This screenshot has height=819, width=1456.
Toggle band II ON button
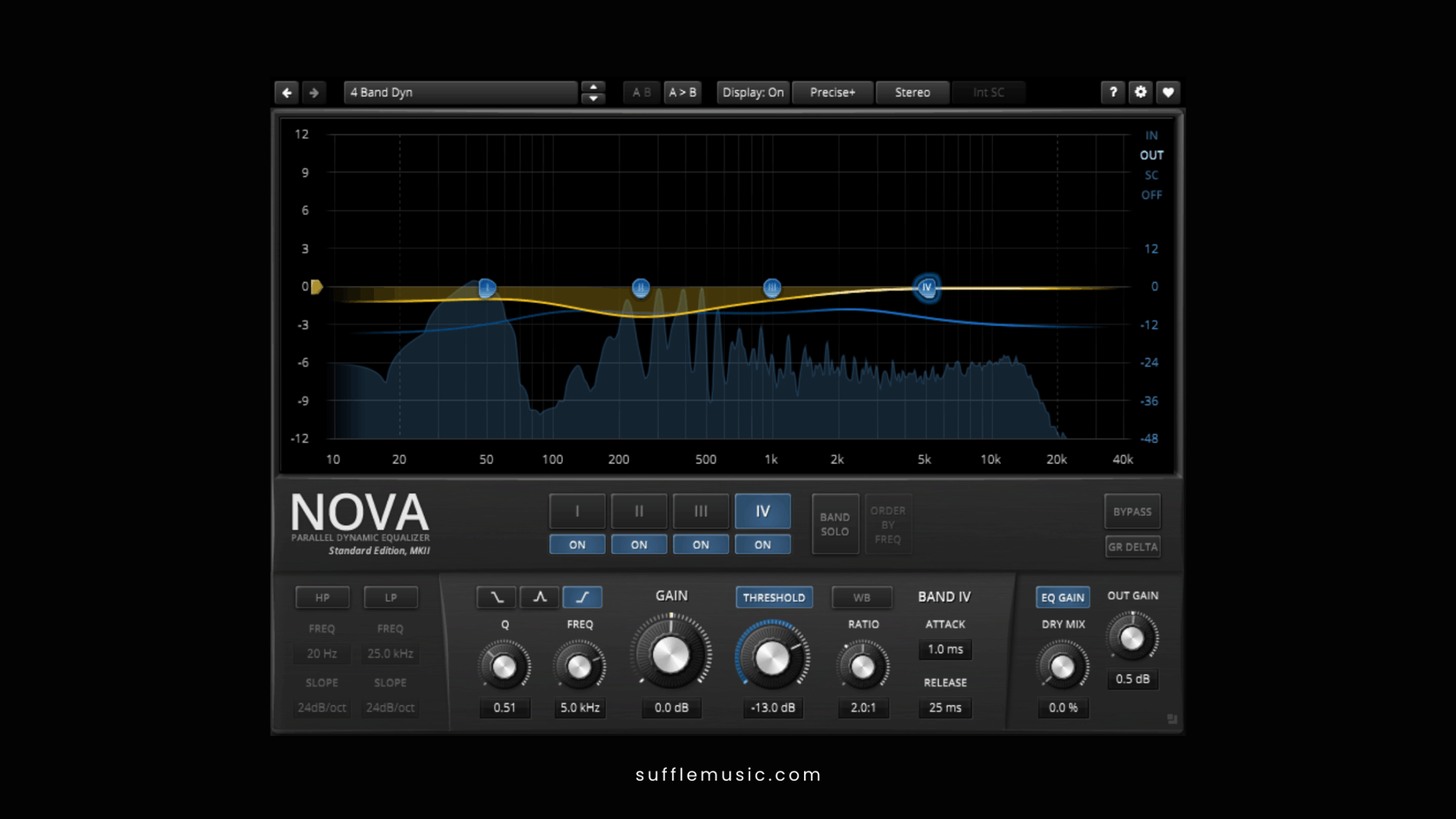(x=639, y=545)
